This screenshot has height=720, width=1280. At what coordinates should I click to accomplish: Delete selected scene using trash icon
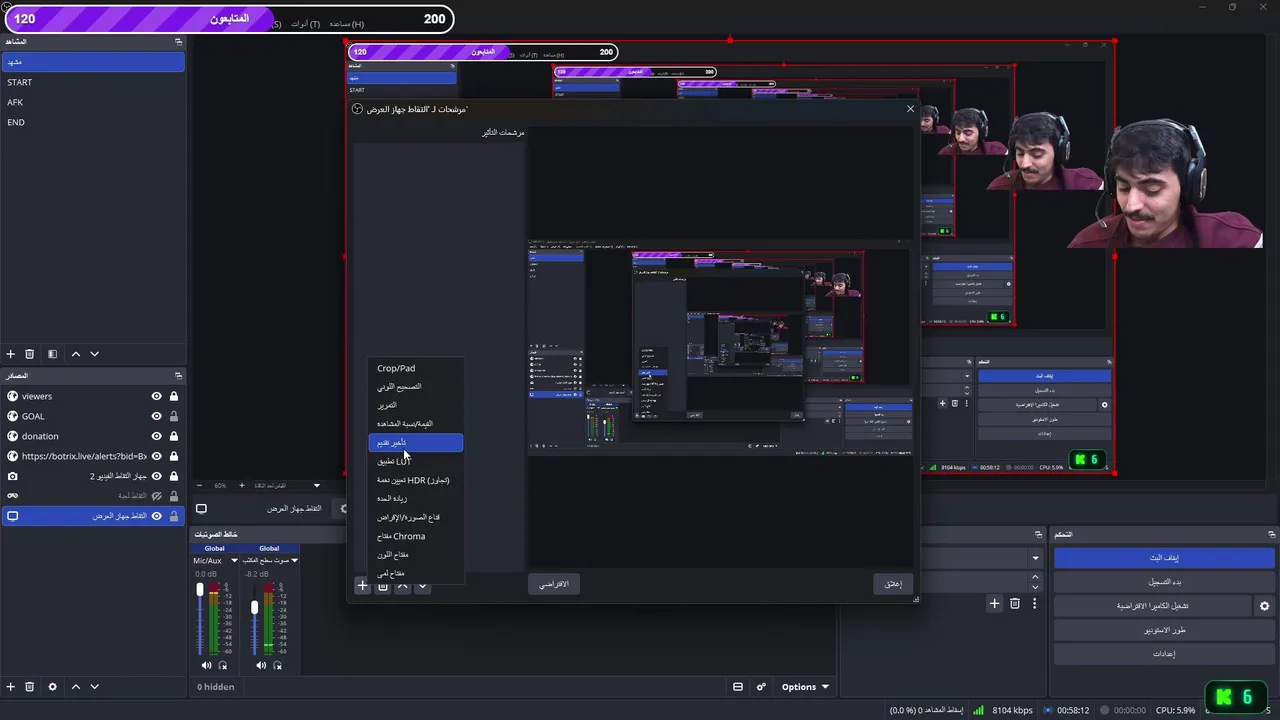click(30, 354)
